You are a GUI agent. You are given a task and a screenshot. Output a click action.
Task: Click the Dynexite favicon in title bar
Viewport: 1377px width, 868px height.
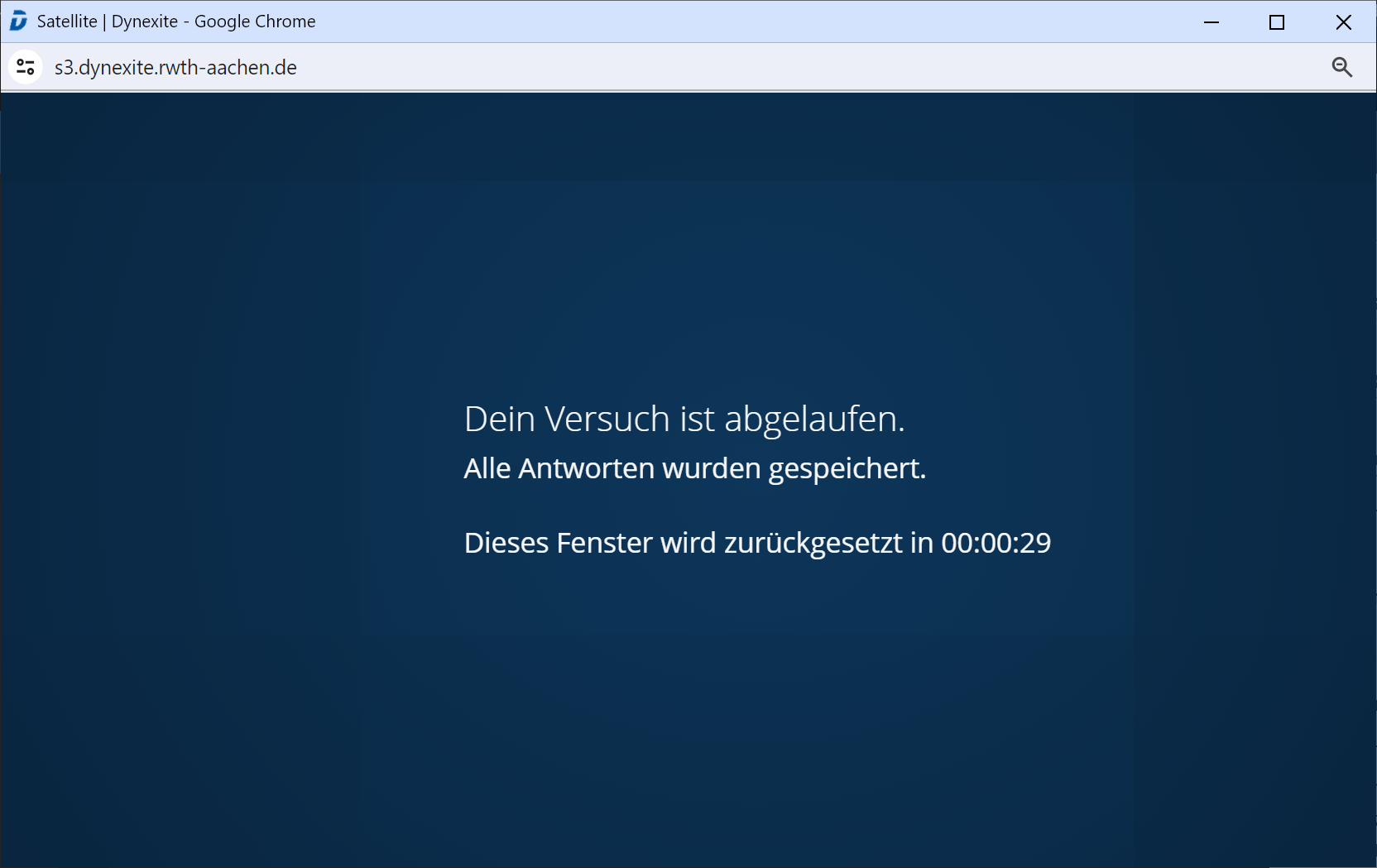19,22
